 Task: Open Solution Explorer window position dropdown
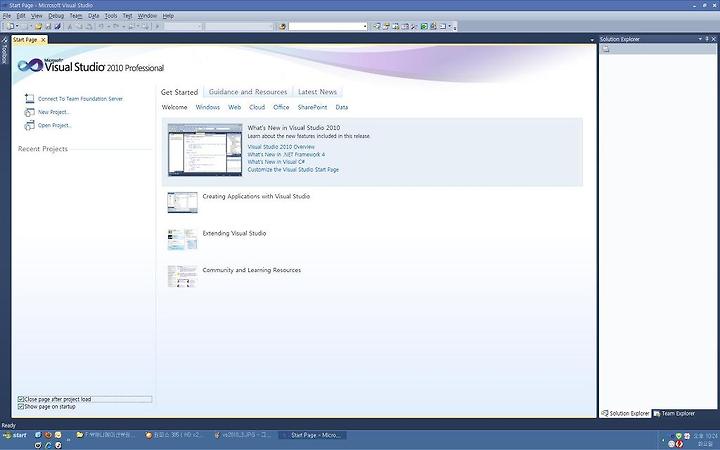point(700,39)
